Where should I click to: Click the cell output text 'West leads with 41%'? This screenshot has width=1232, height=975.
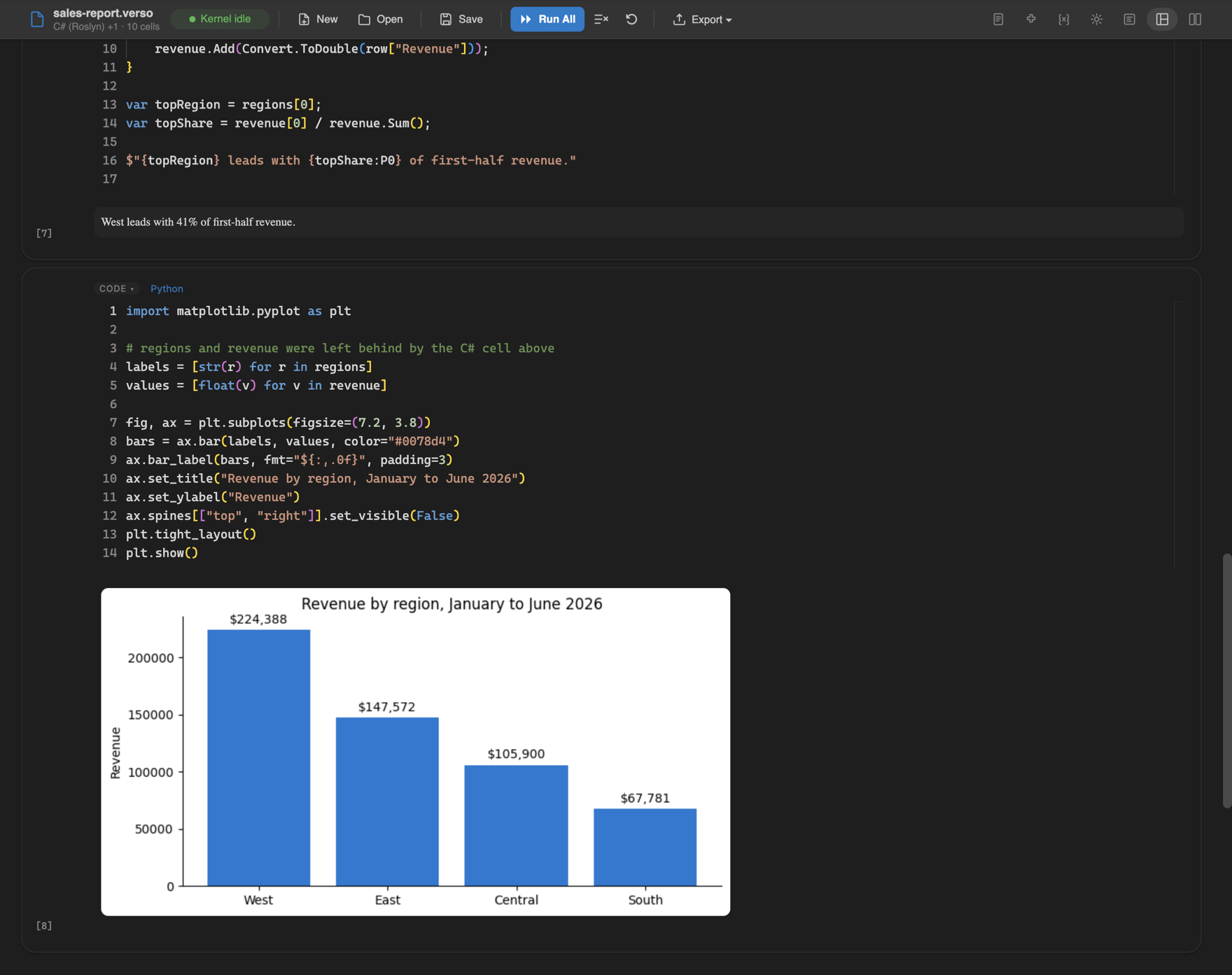tap(198, 222)
